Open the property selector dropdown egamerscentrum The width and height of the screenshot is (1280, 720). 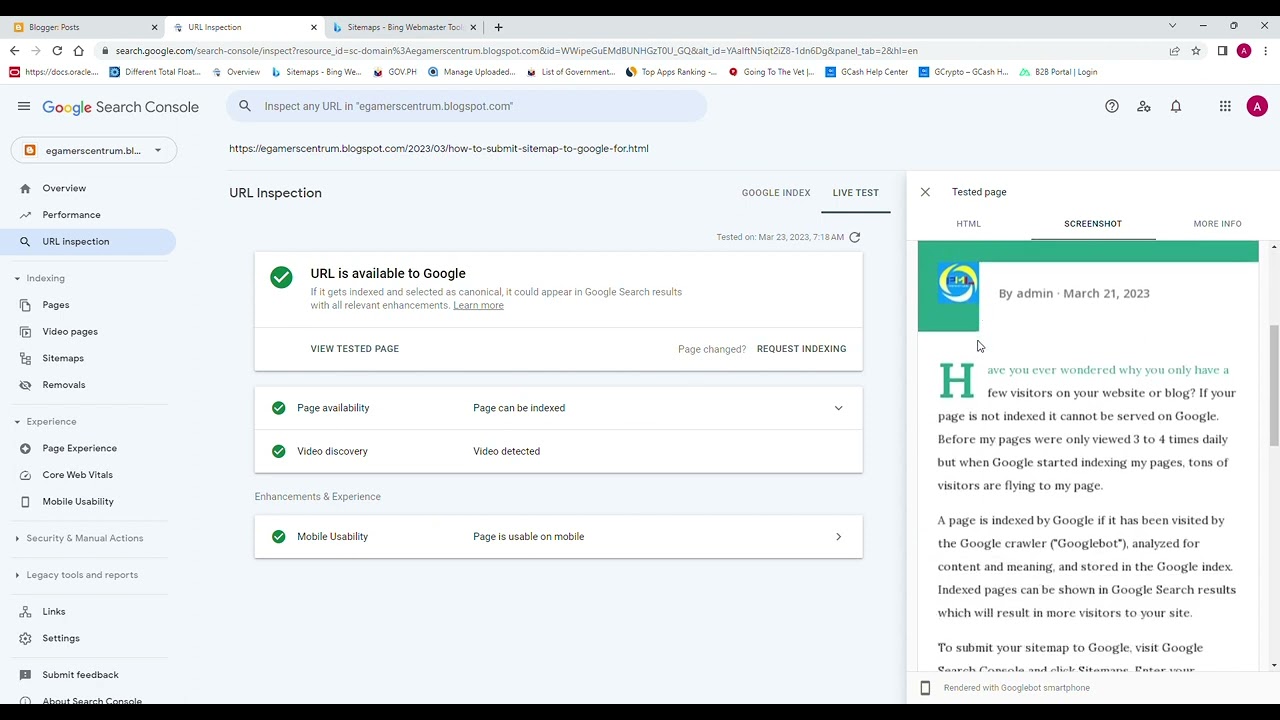(x=94, y=150)
